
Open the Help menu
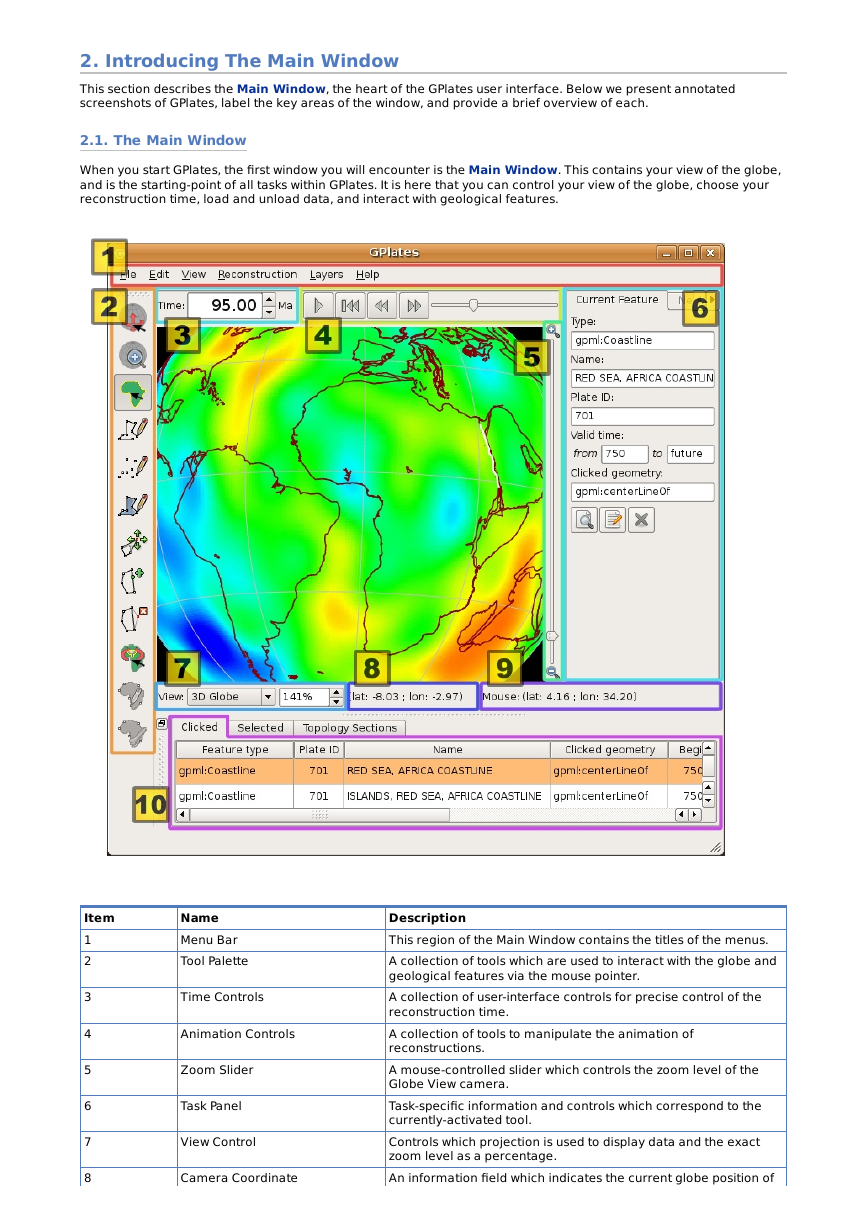[367, 274]
